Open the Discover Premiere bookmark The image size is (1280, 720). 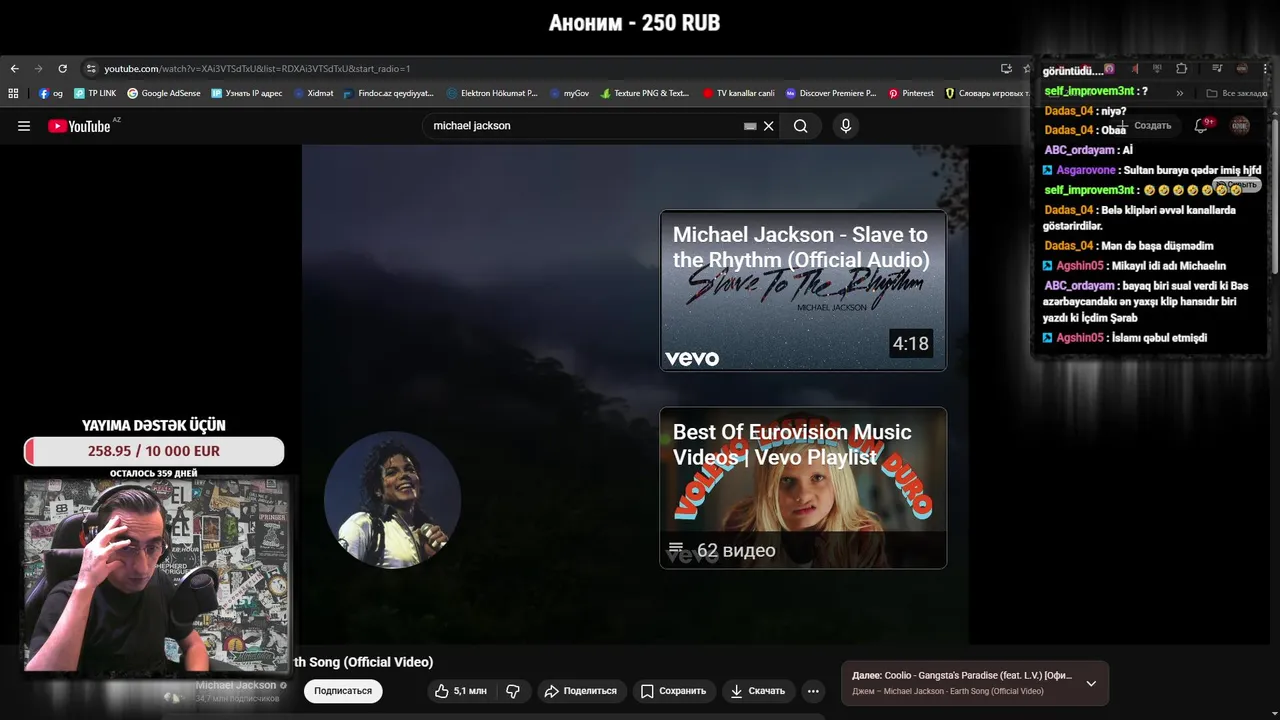point(831,93)
